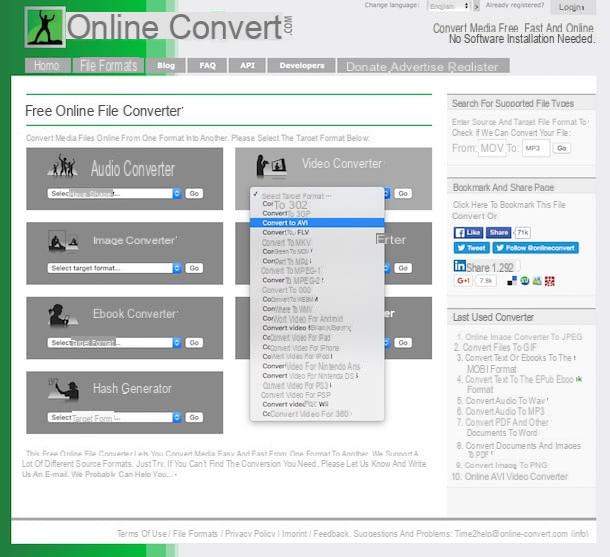Click the Facebook Share button

coord(498,233)
